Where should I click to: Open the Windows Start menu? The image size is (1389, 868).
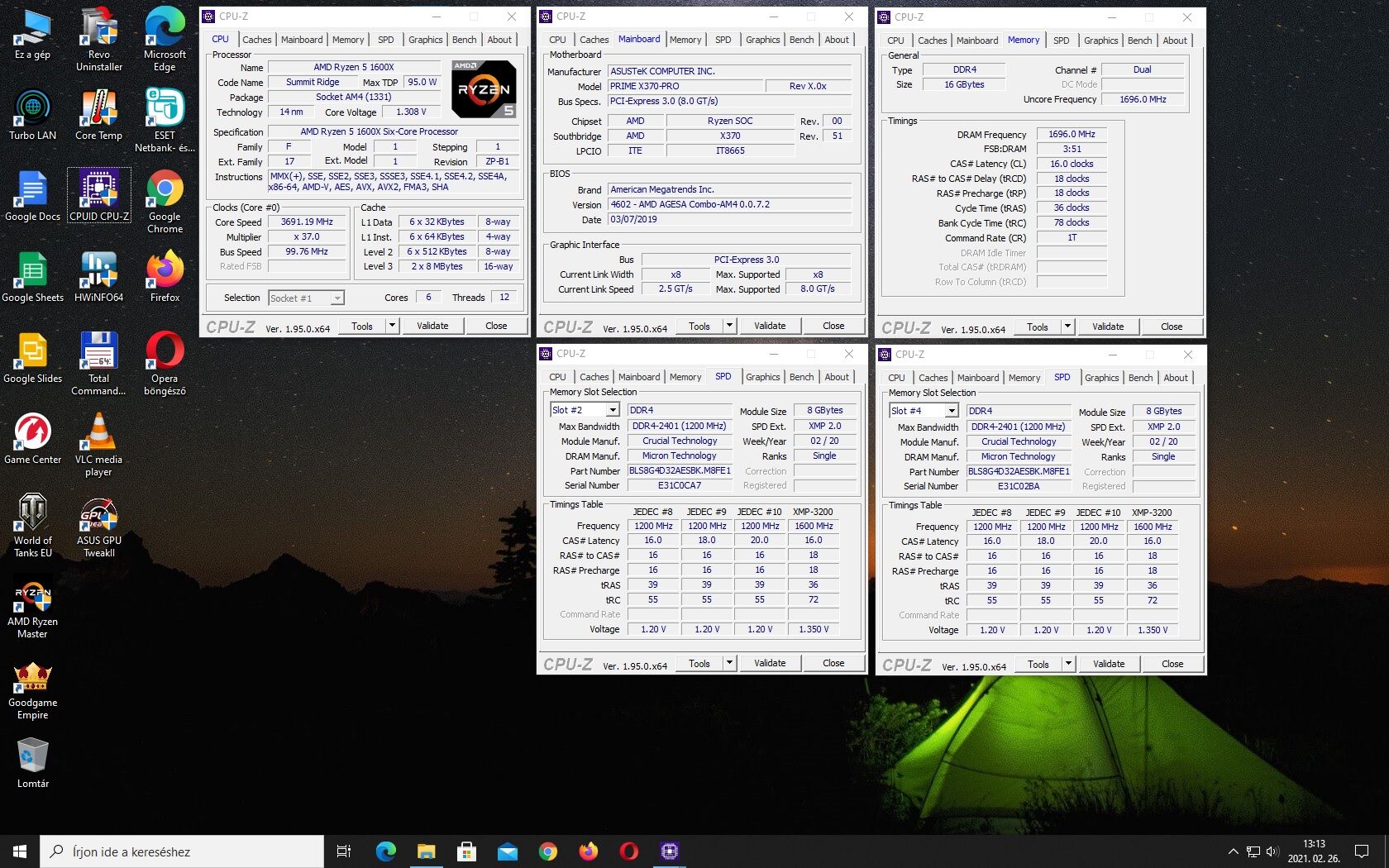click(x=20, y=851)
